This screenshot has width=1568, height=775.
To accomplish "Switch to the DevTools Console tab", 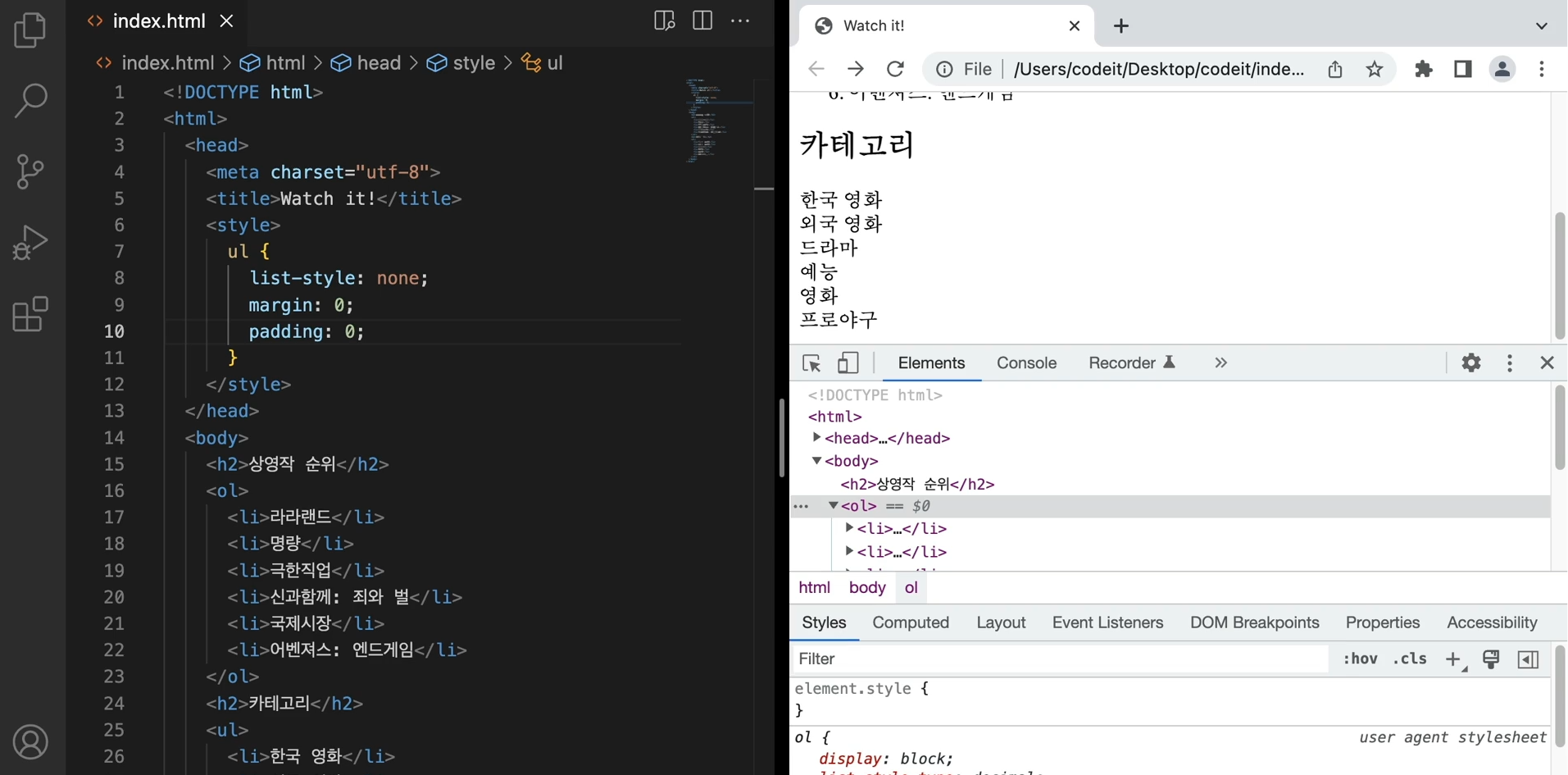I will point(1027,363).
